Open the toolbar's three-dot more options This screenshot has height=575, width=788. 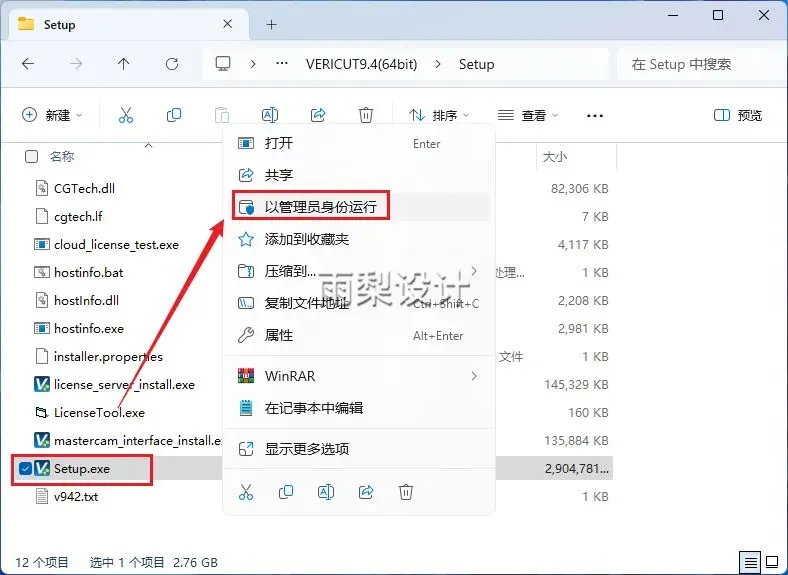pos(595,116)
